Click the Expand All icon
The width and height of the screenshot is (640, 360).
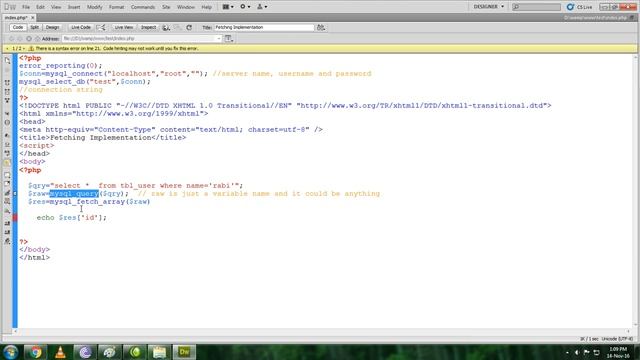pyautogui.click(x=7, y=100)
